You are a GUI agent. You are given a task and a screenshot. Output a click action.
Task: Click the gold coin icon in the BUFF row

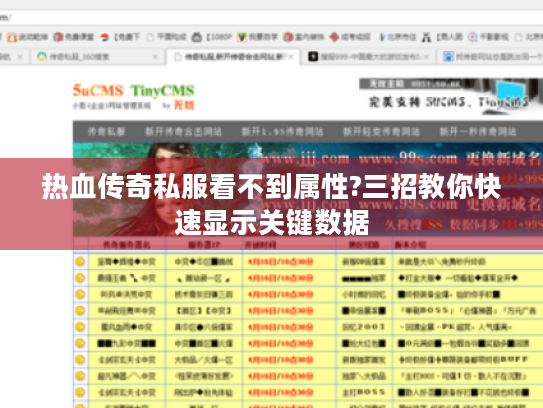pos(80,360)
